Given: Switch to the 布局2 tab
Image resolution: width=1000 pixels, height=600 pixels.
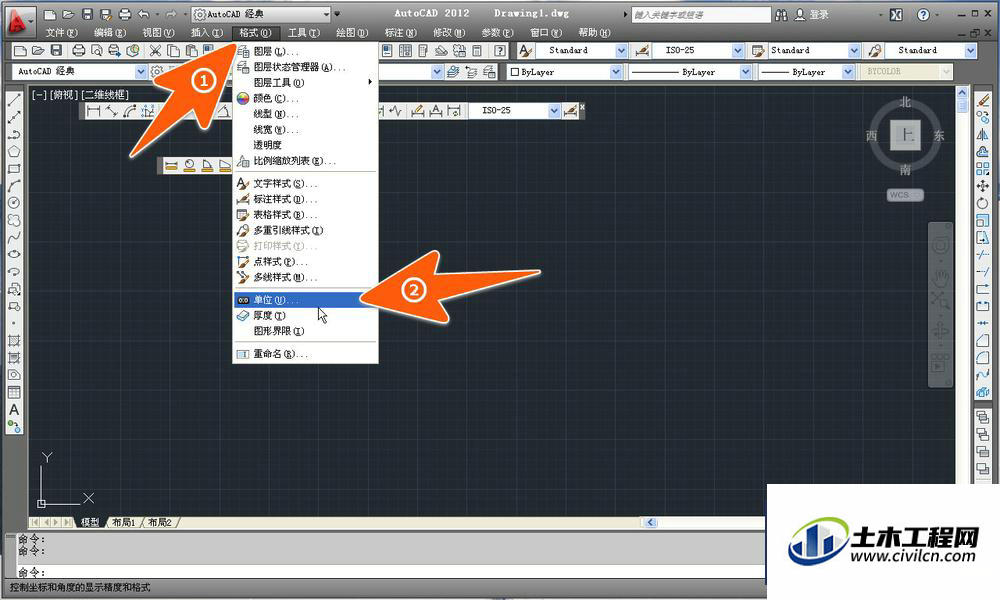Looking at the screenshot, I should 160,522.
